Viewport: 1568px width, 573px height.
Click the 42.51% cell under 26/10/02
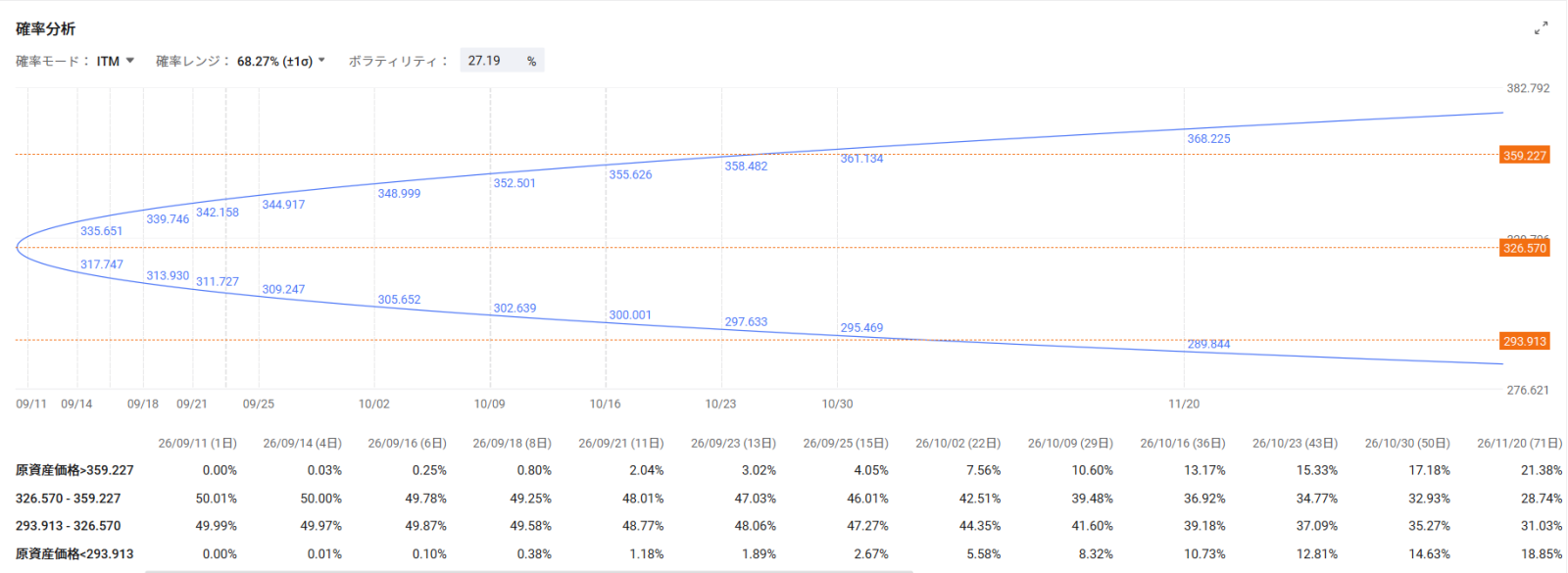click(x=980, y=499)
